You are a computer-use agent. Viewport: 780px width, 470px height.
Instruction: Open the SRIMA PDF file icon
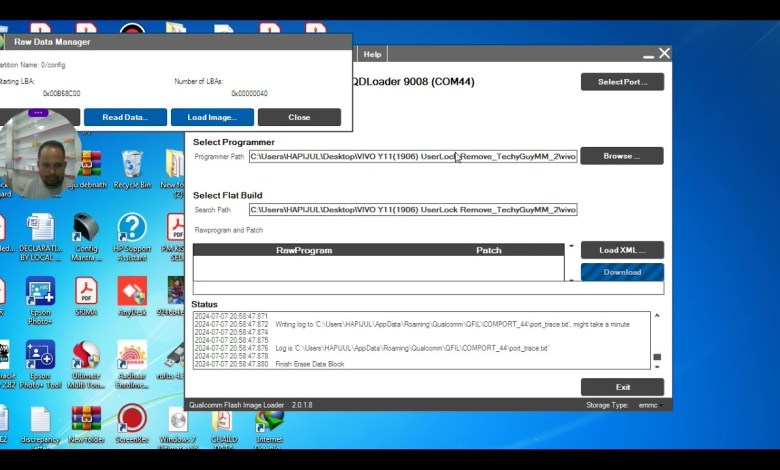pos(86,292)
